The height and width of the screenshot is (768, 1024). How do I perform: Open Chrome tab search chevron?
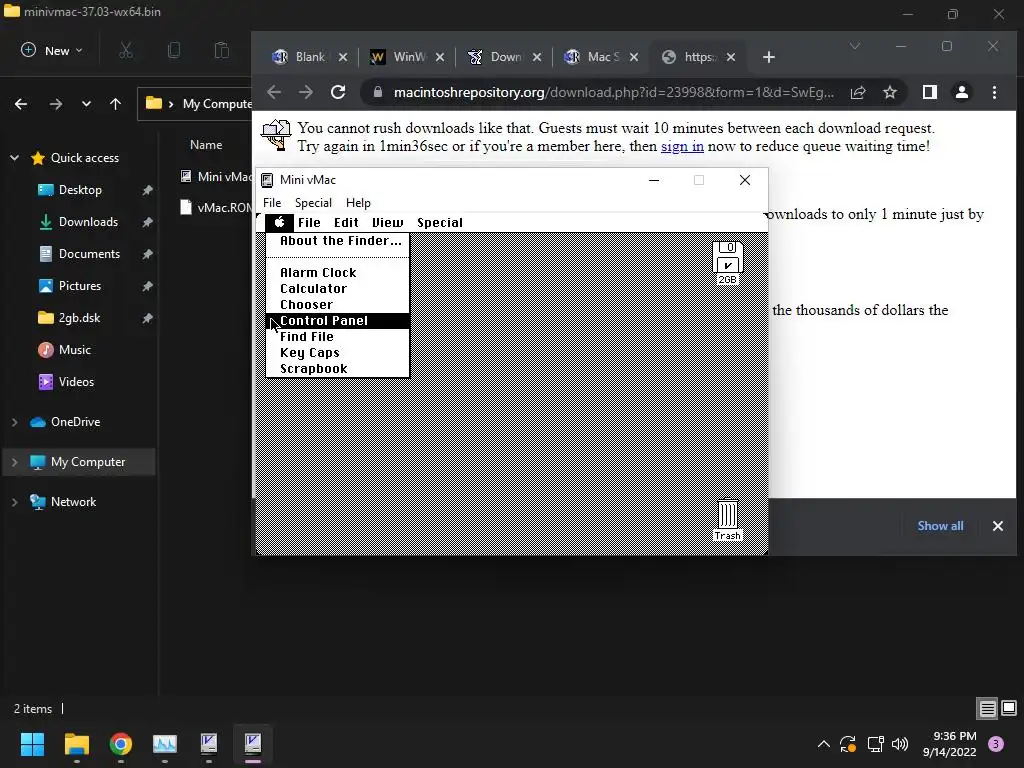point(854,46)
